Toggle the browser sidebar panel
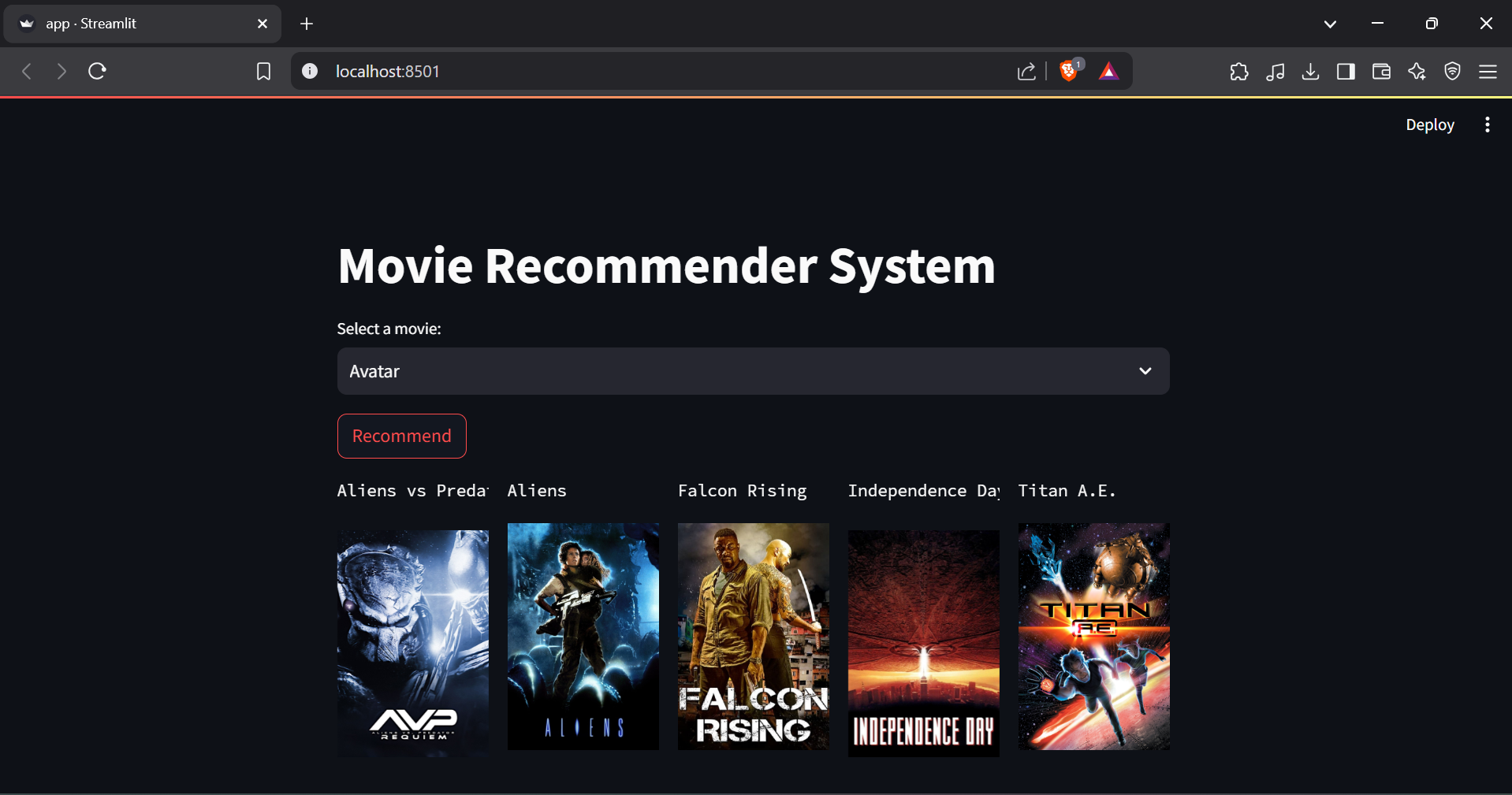 (1346, 72)
